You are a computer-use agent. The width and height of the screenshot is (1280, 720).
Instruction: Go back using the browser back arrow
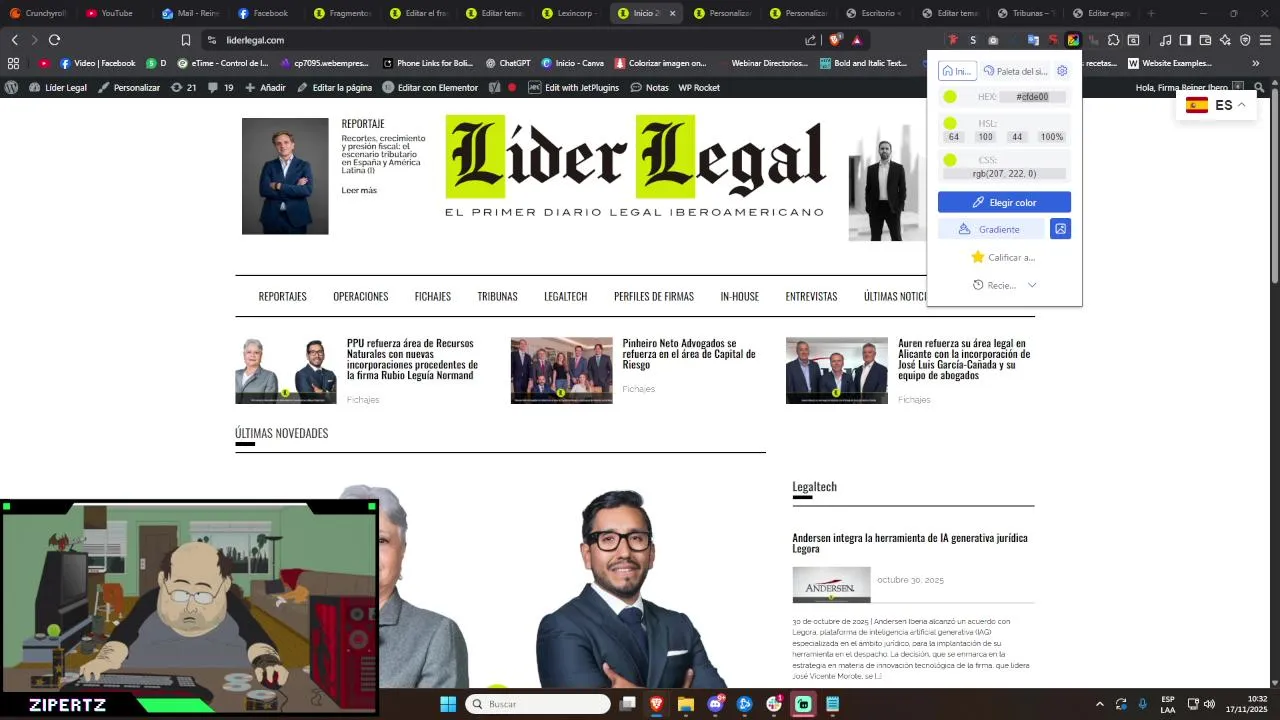15,40
